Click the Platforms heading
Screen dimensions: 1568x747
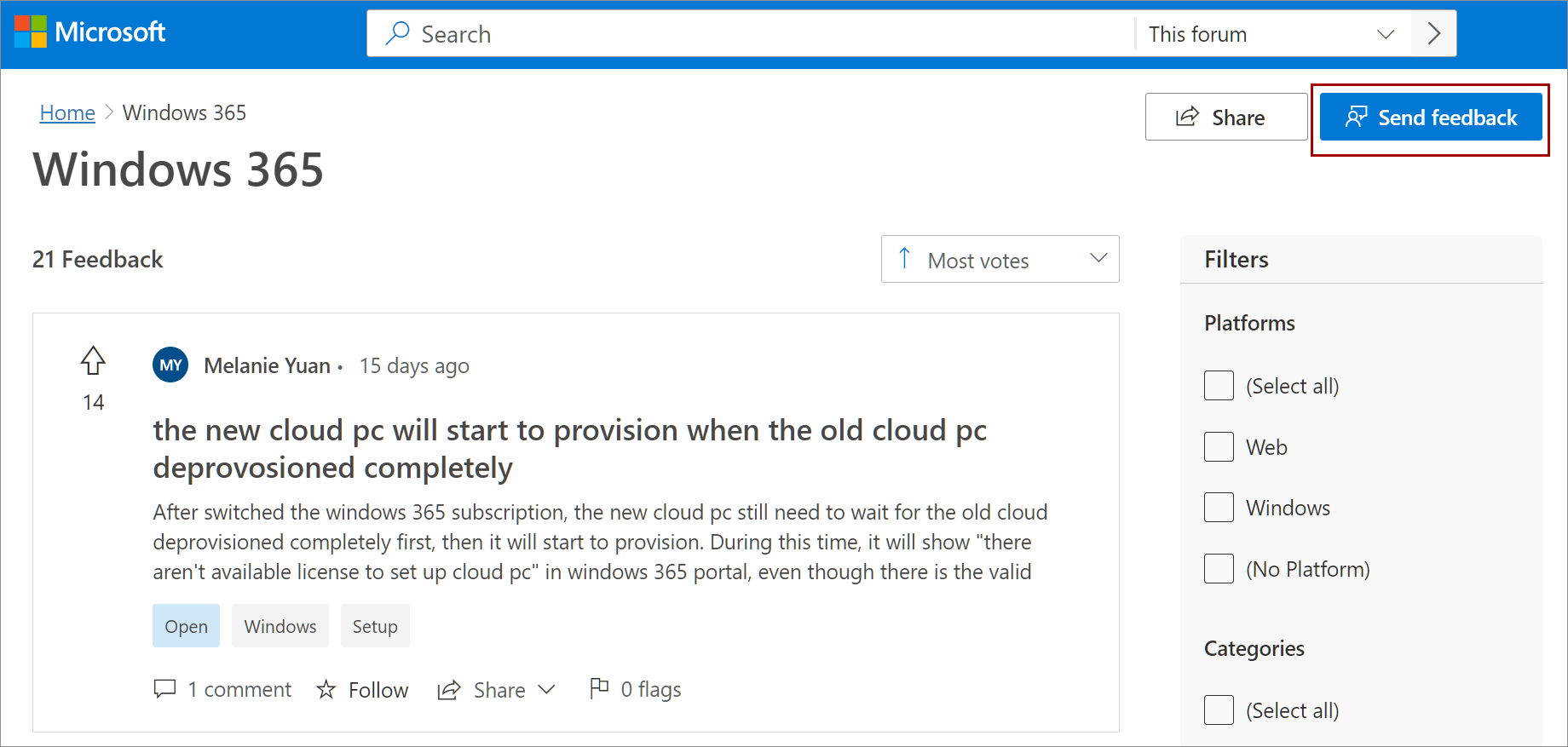pyautogui.click(x=1249, y=323)
